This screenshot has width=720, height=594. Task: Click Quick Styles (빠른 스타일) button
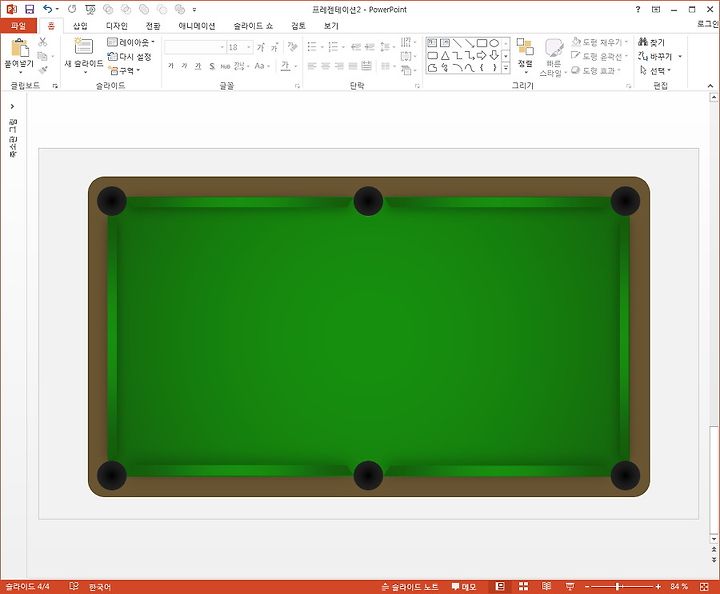[x=553, y=58]
